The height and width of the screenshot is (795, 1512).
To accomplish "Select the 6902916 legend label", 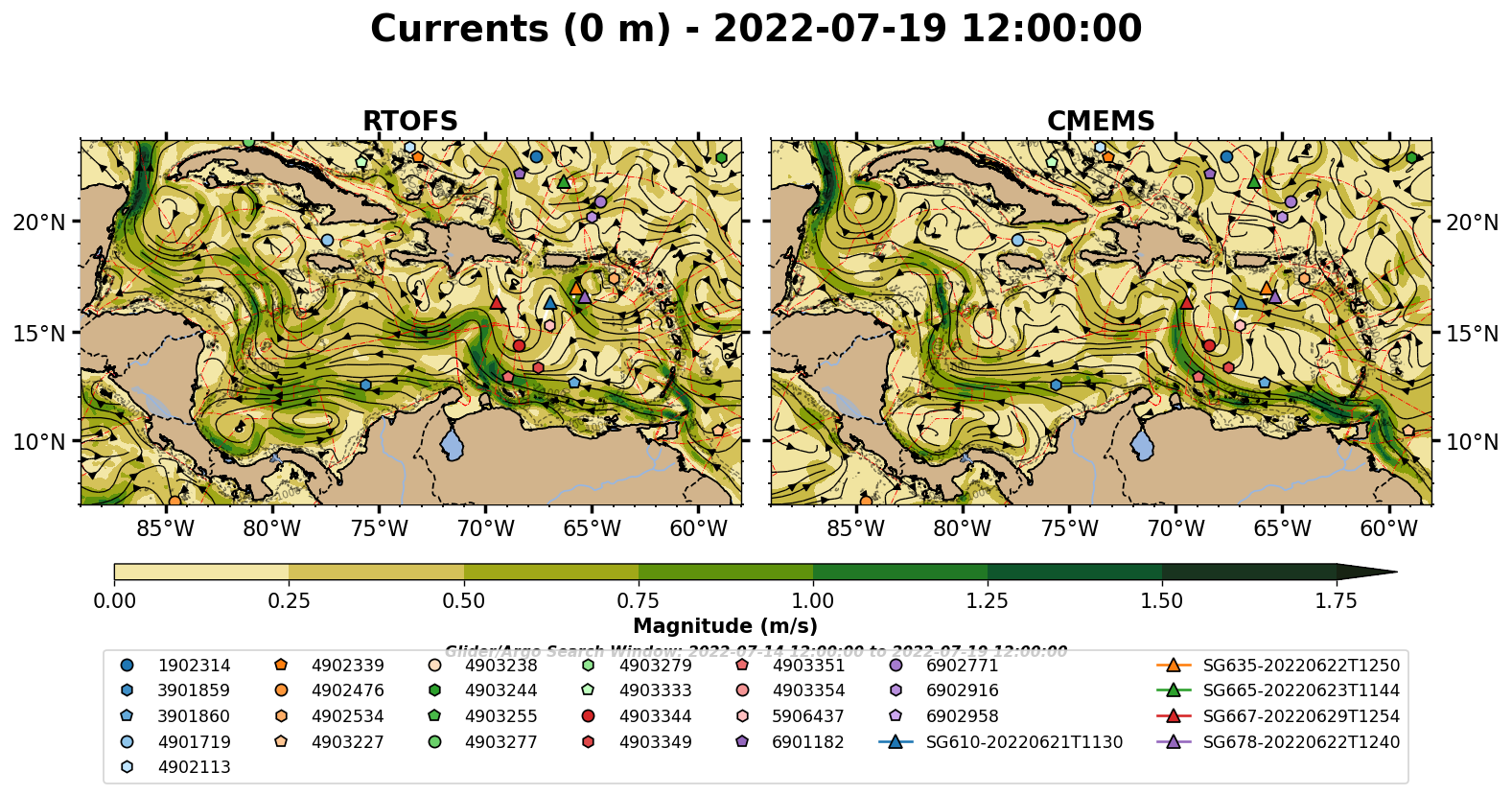I will coord(962,690).
